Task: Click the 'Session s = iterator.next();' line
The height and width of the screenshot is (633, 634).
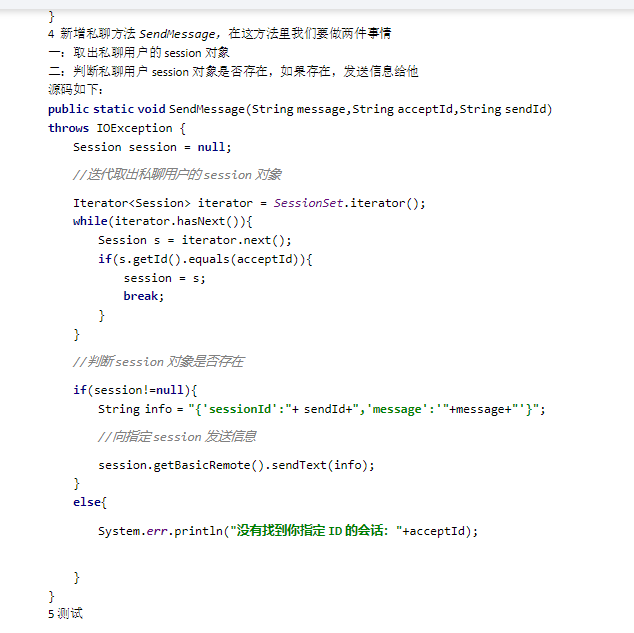Action: pyautogui.click(x=195, y=240)
